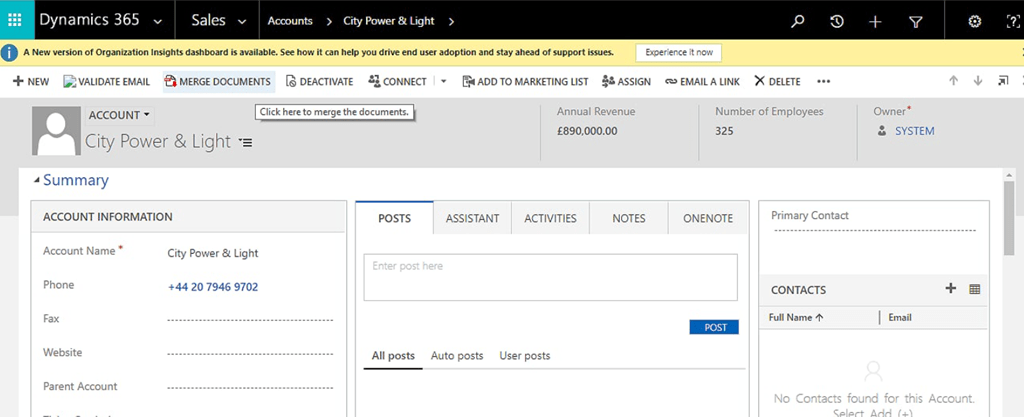1024x417 pixels.
Task: Add a contact with plus icon
Action: pyautogui.click(x=951, y=288)
